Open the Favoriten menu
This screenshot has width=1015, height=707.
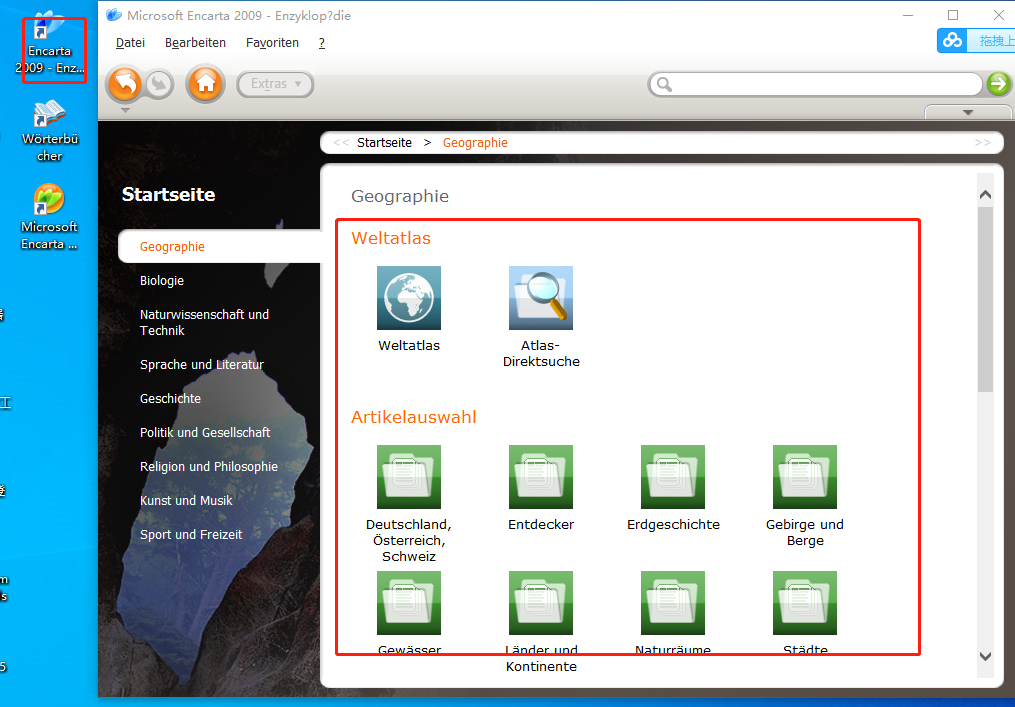273,43
